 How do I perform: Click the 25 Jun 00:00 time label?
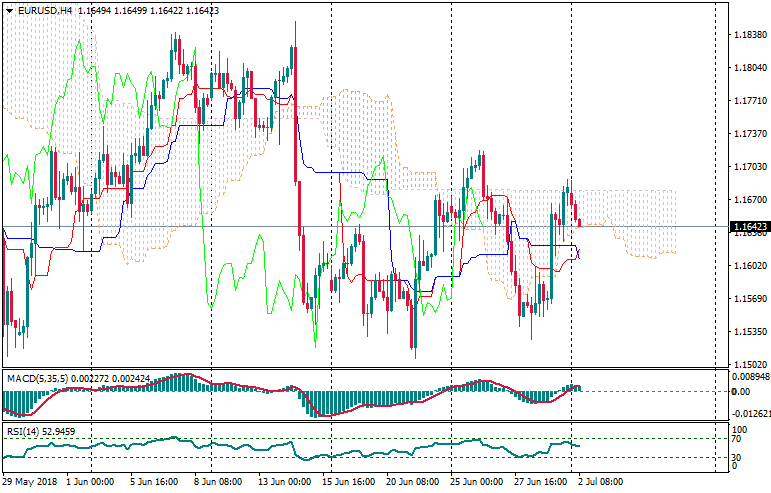coord(477,481)
